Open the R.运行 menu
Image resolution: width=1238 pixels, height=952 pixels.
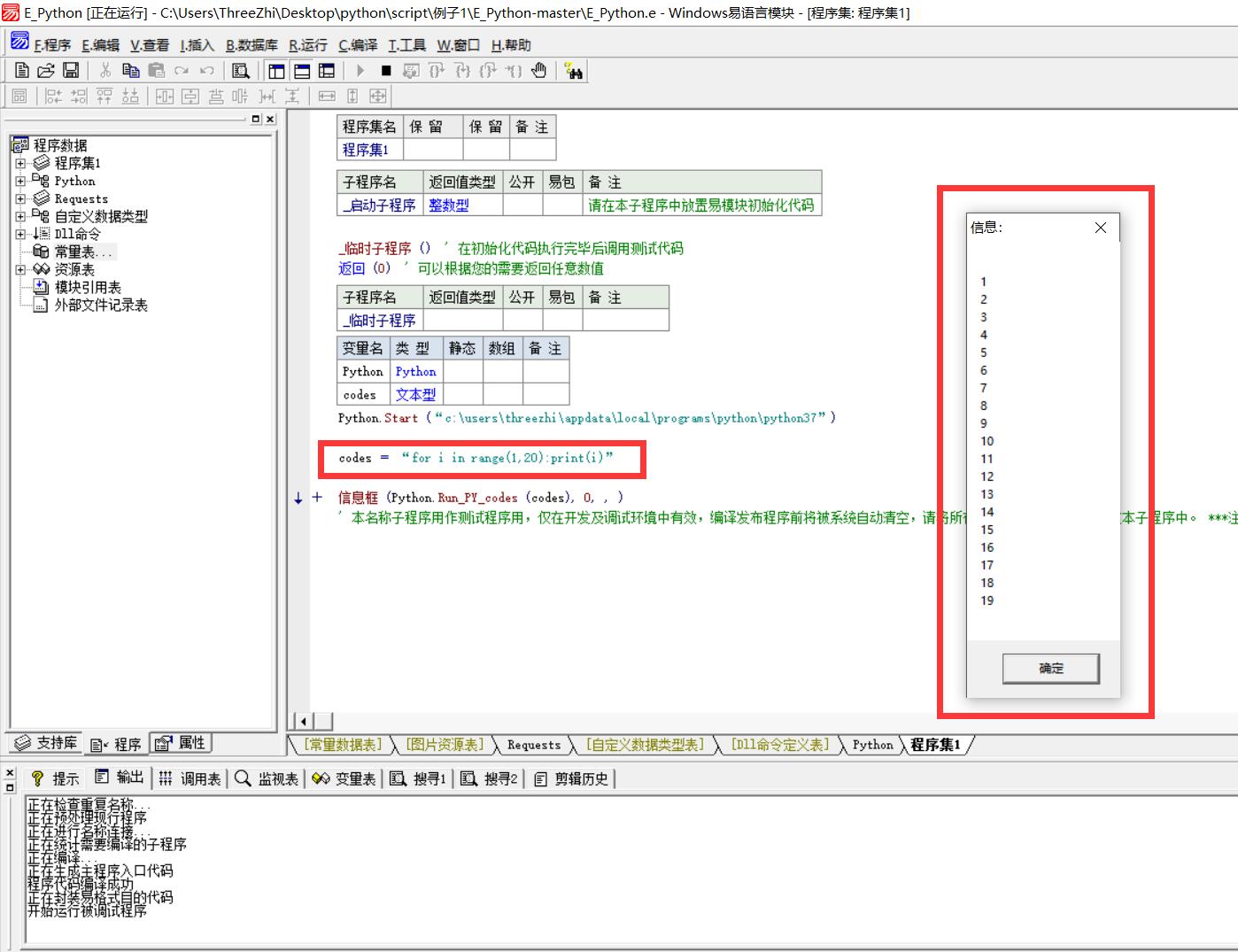point(308,45)
